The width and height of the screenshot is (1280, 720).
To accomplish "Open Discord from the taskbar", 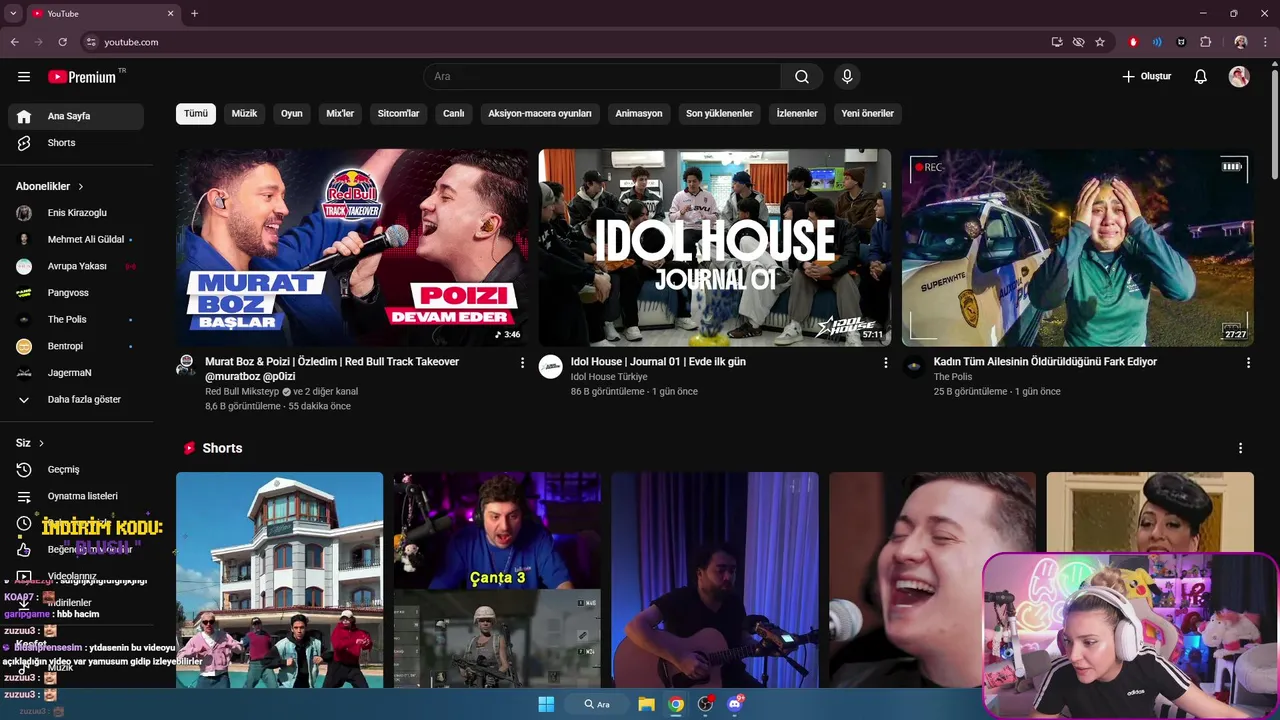I will click(735, 704).
